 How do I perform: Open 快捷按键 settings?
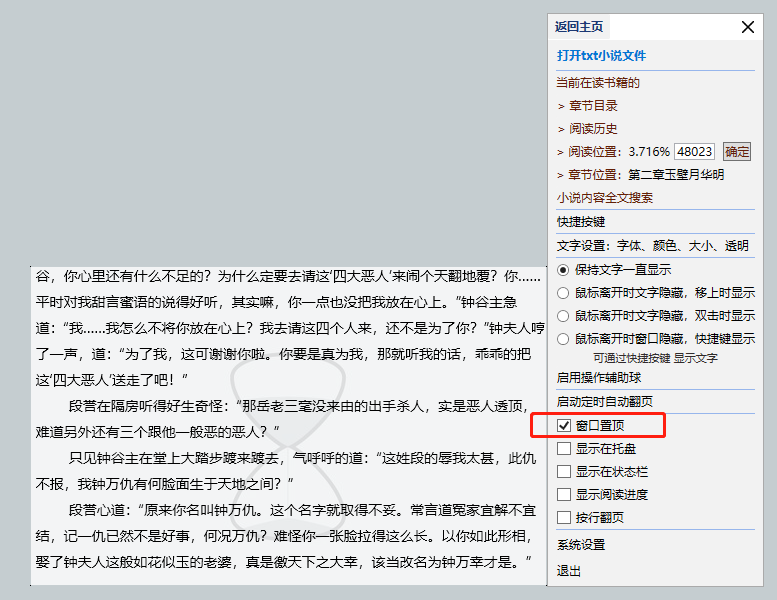coord(581,221)
